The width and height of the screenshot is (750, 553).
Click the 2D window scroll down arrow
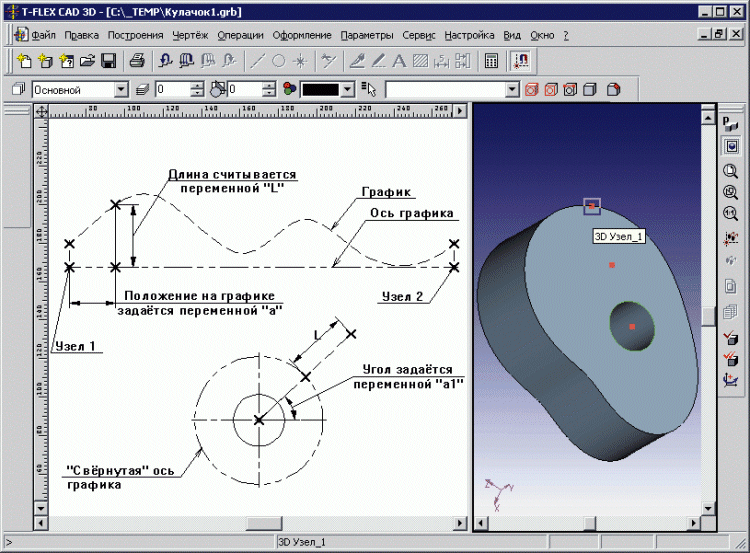pos(41,508)
